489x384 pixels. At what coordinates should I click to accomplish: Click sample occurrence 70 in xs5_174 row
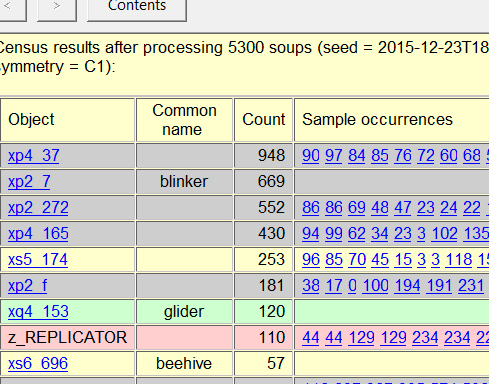click(x=357, y=260)
